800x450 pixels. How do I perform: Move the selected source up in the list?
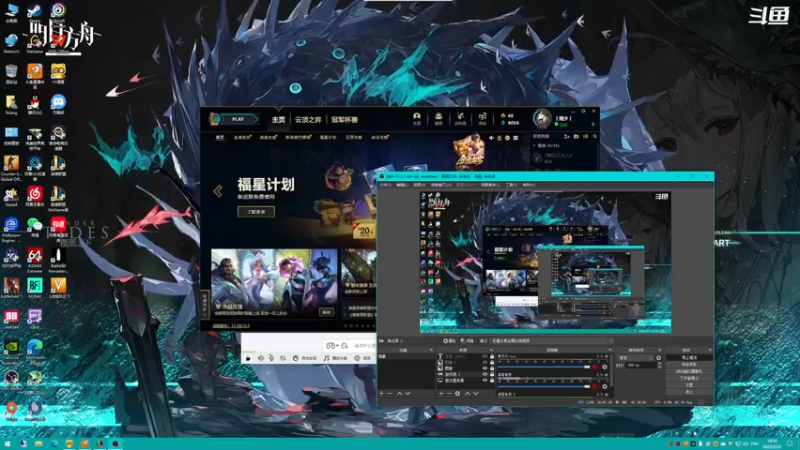(x=467, y=393)
